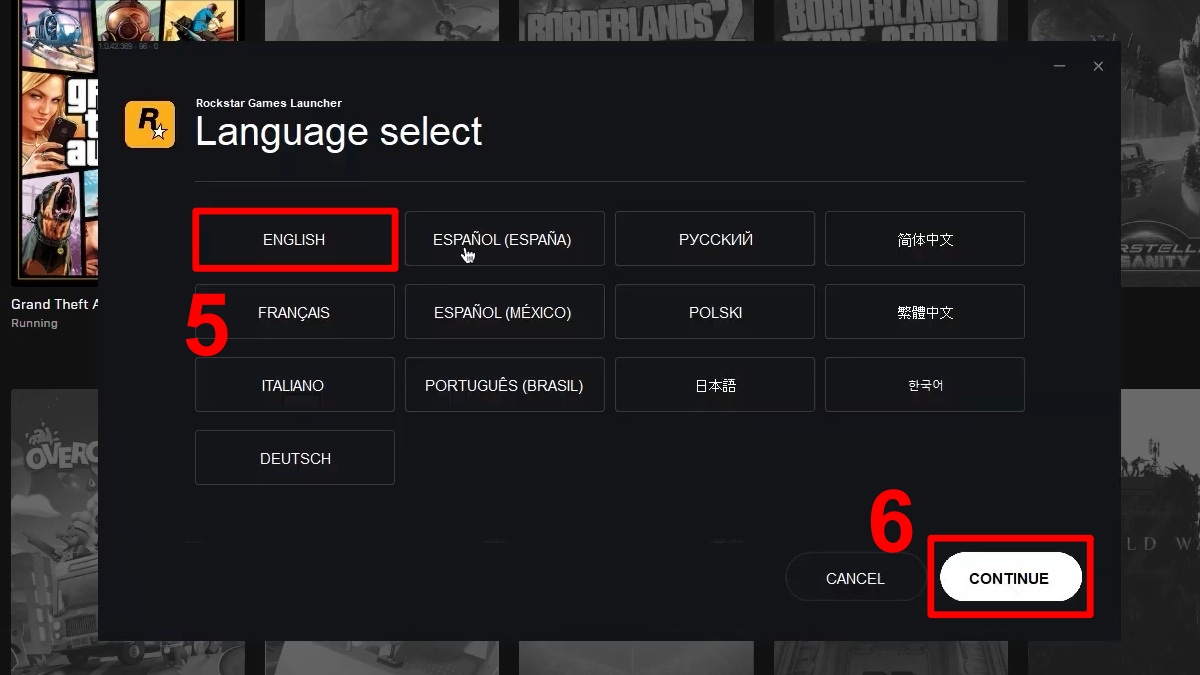Select Deutsch language option
The height and width of the screenshot is (675, 1200).
pos(294,458)
